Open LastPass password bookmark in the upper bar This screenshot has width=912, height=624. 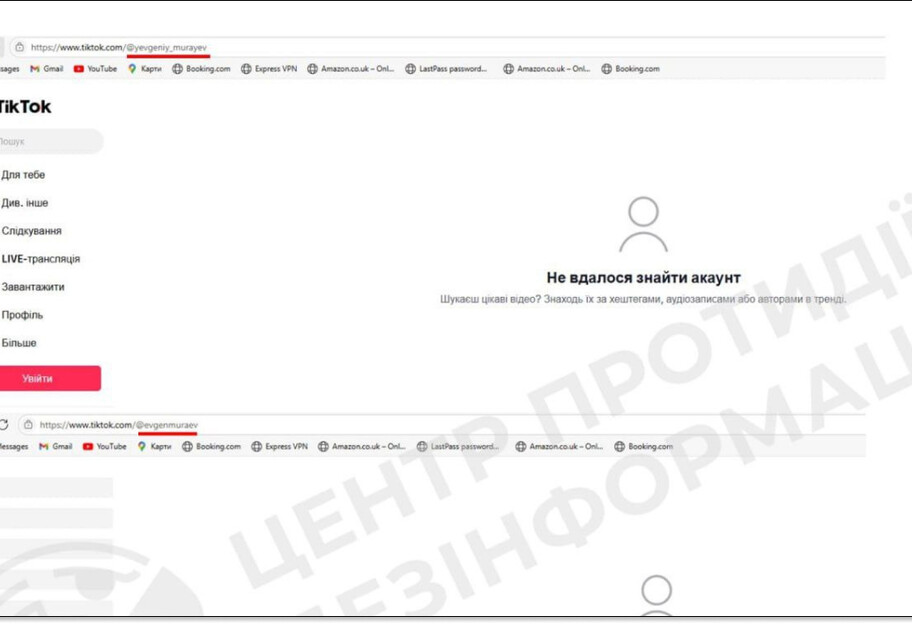pos(446,69)
